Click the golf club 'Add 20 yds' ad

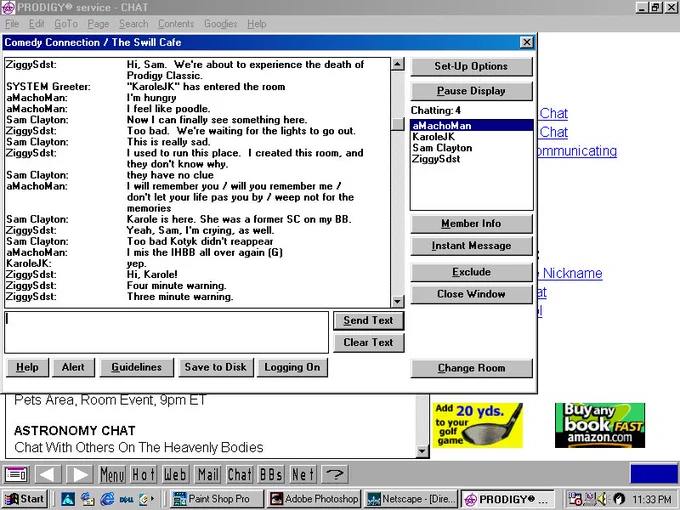tap(477, 425)
